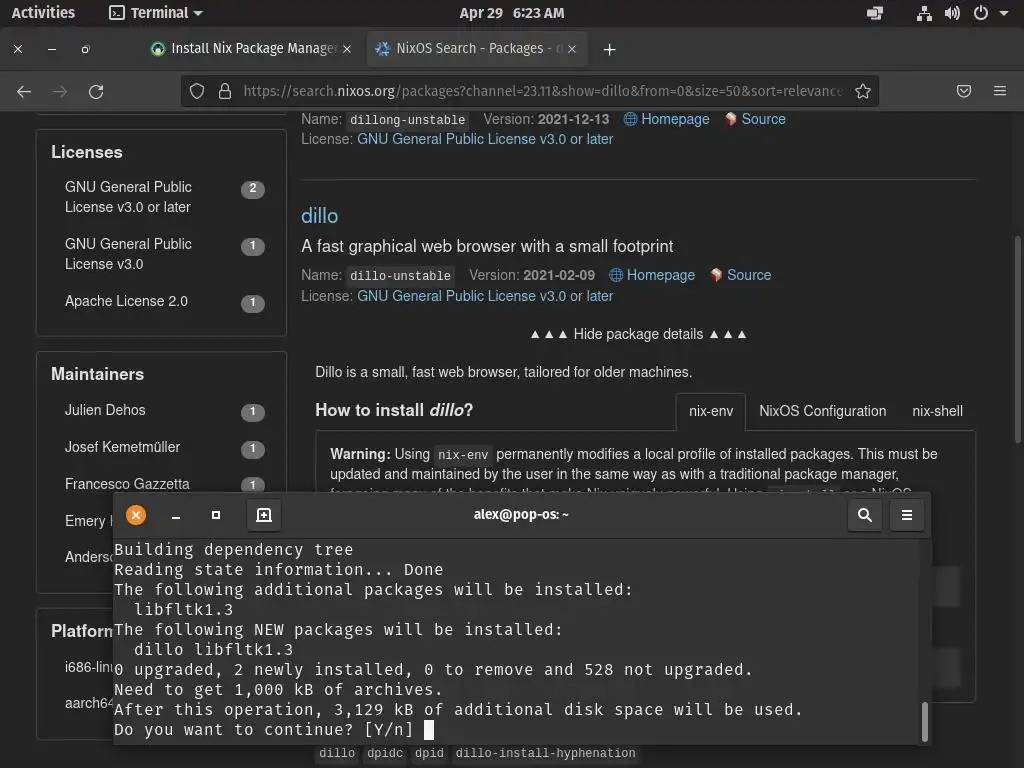The width and height of the screenshot is (1024, 768).
Task: Click the browser page scrollbar
Action: (1017, 340)
